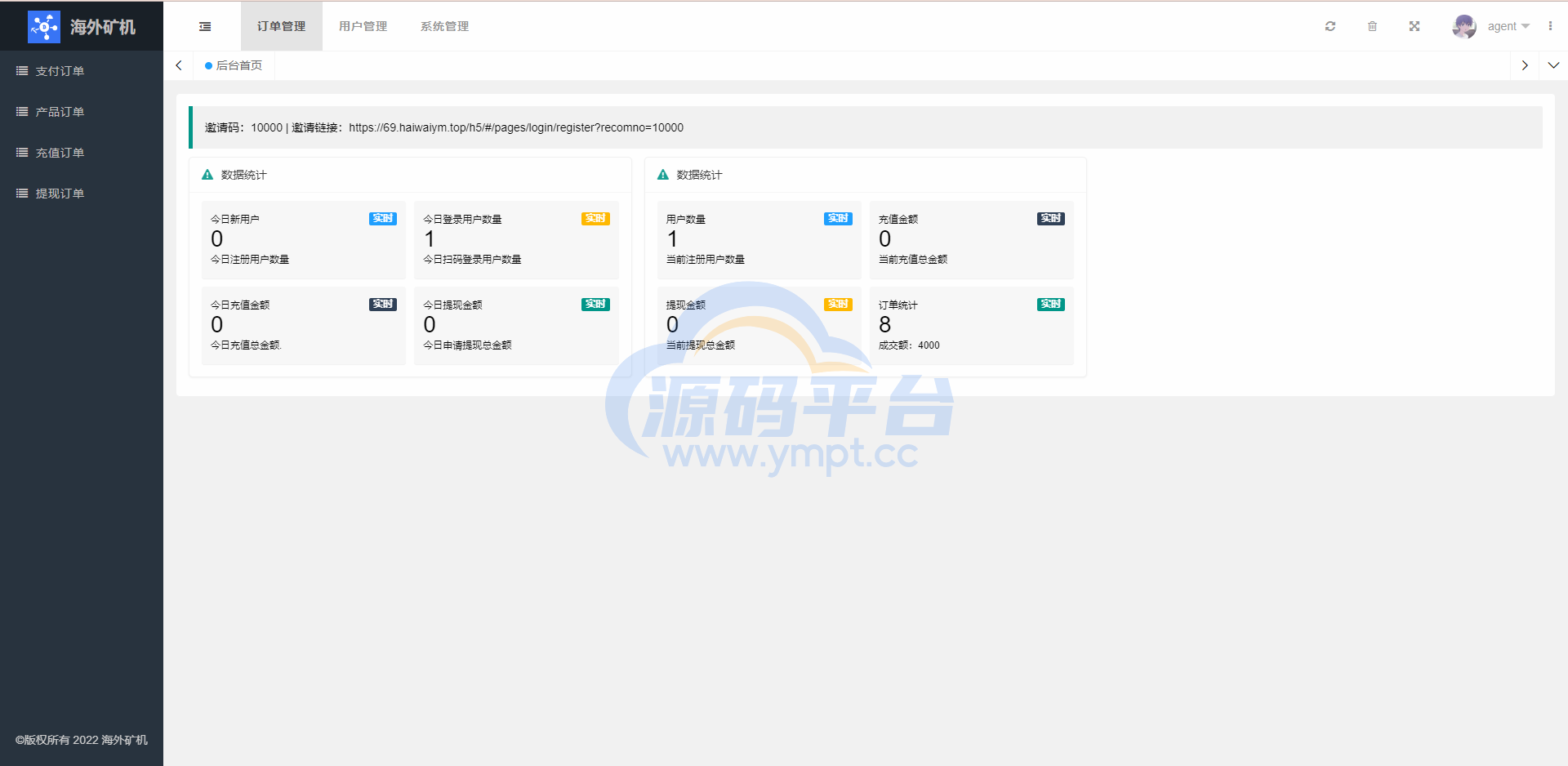Click the 当前提现总金额 caption
The width and height of the screenshot is (1568, 766).
pos(701,345)
